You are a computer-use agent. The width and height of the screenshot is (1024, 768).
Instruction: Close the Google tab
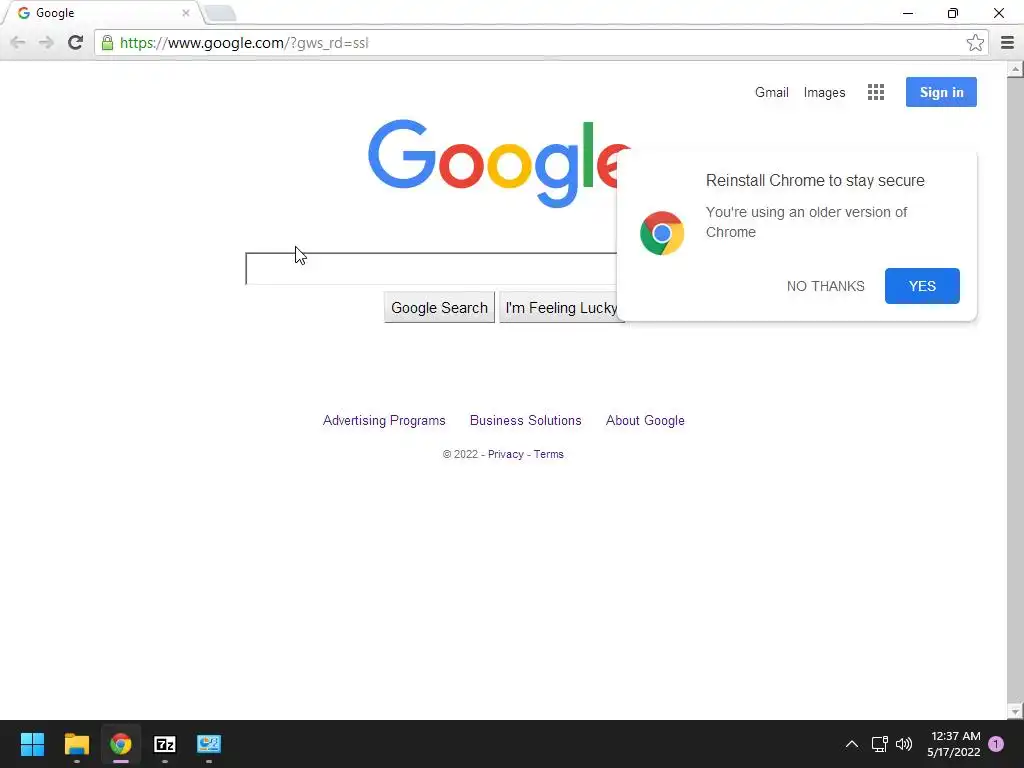coord(185,12)
